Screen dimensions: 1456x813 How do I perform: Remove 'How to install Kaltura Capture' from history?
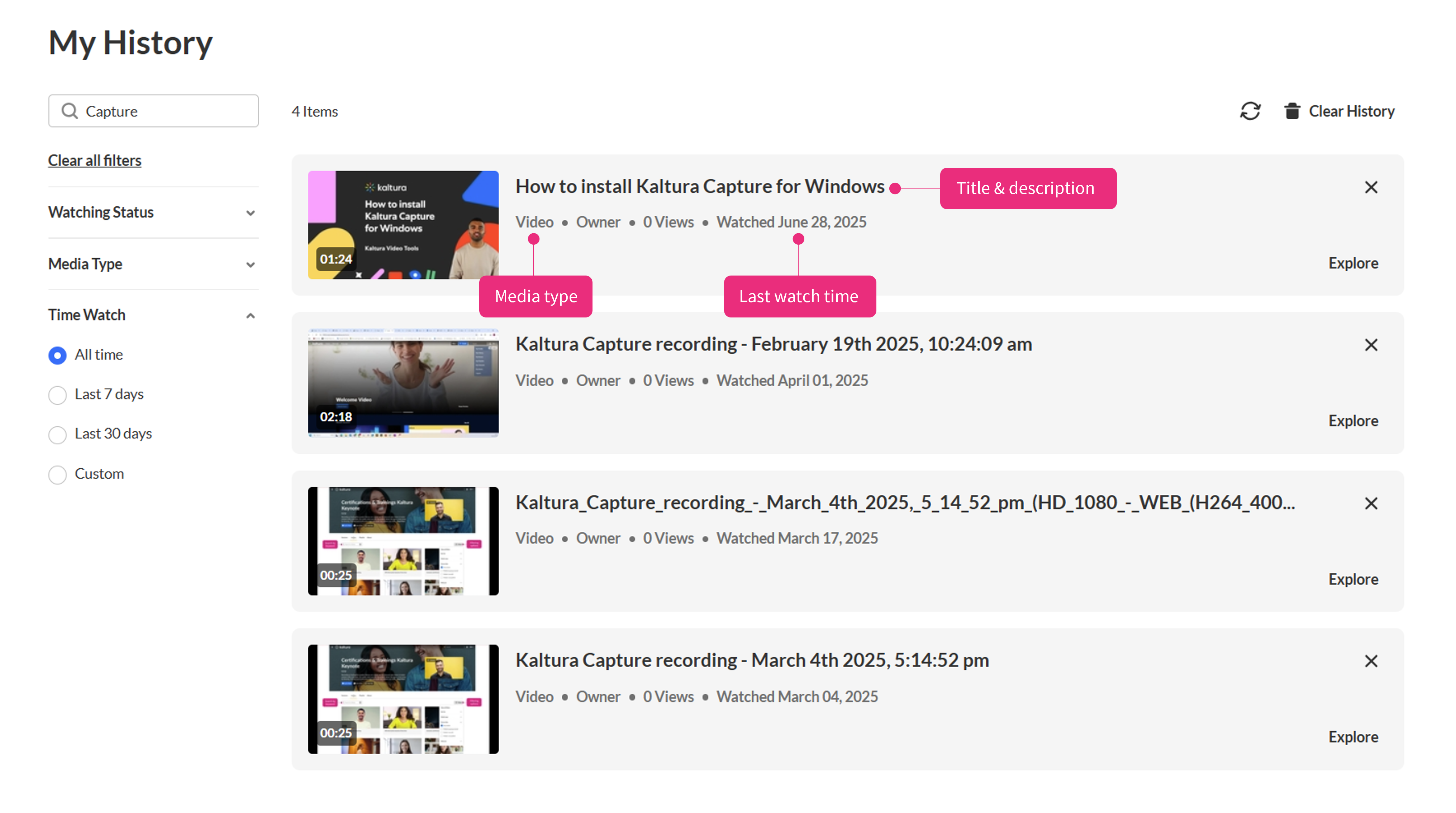pyautogui.click(x=1371, y=187)
